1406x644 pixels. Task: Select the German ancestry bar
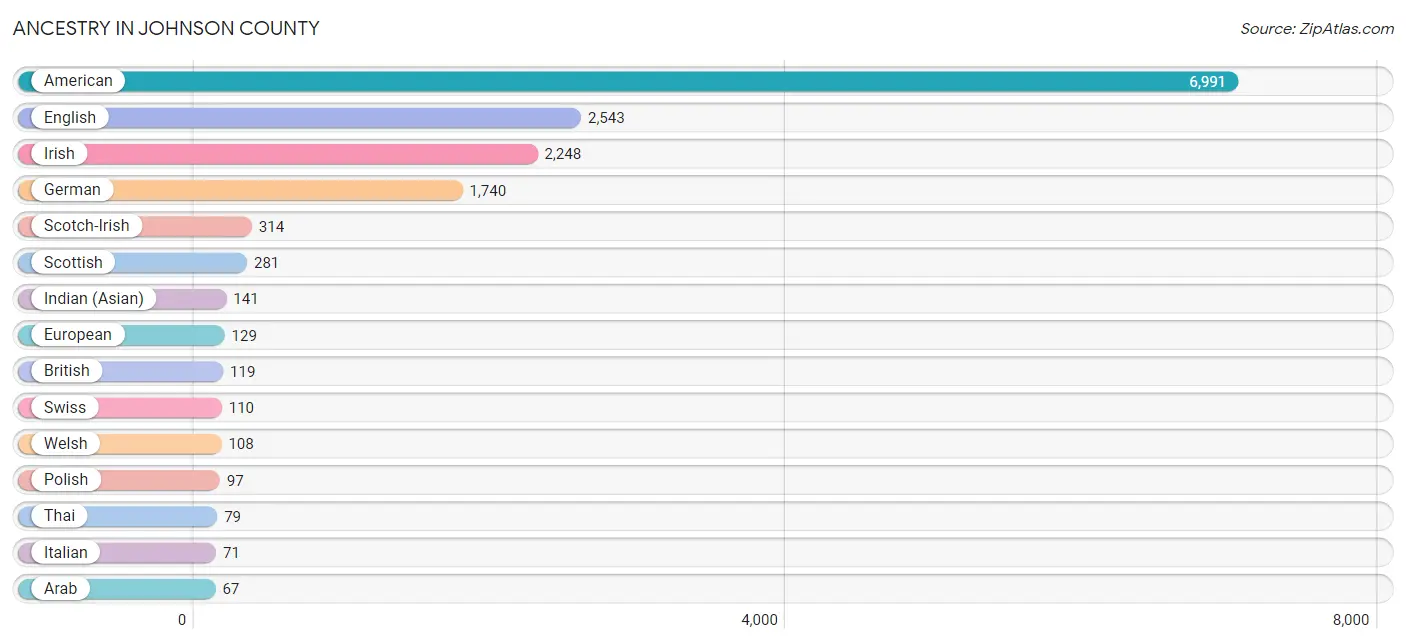point(241,190)
